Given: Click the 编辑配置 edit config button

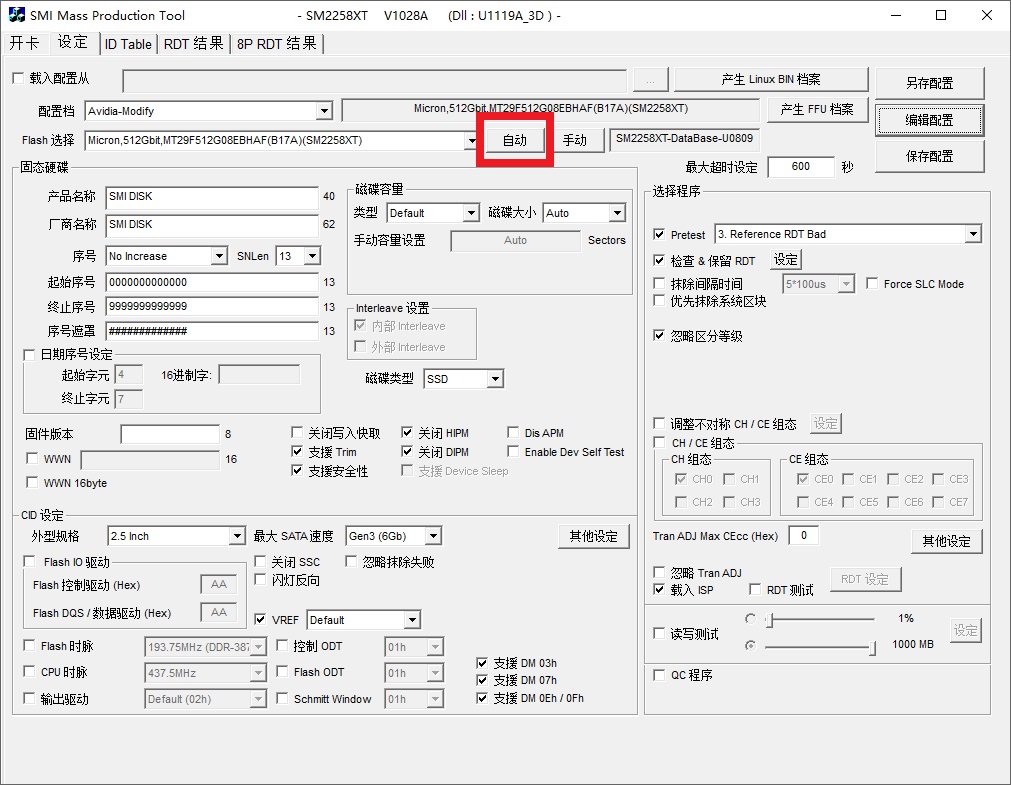Looking at the screenshot, I should click(929, 120).
